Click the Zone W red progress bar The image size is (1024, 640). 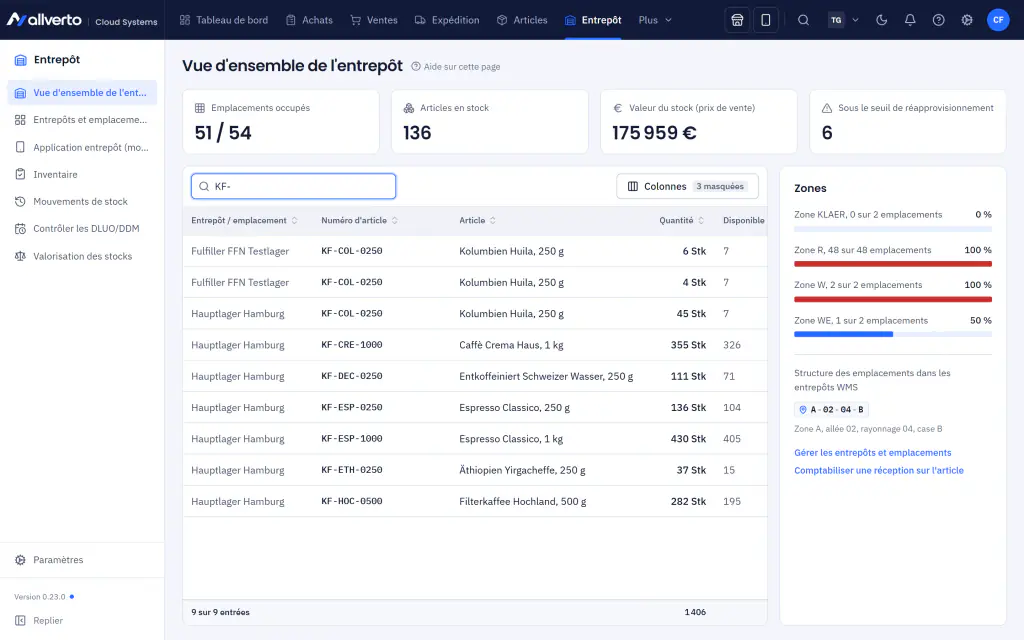(x=893, y=299)
